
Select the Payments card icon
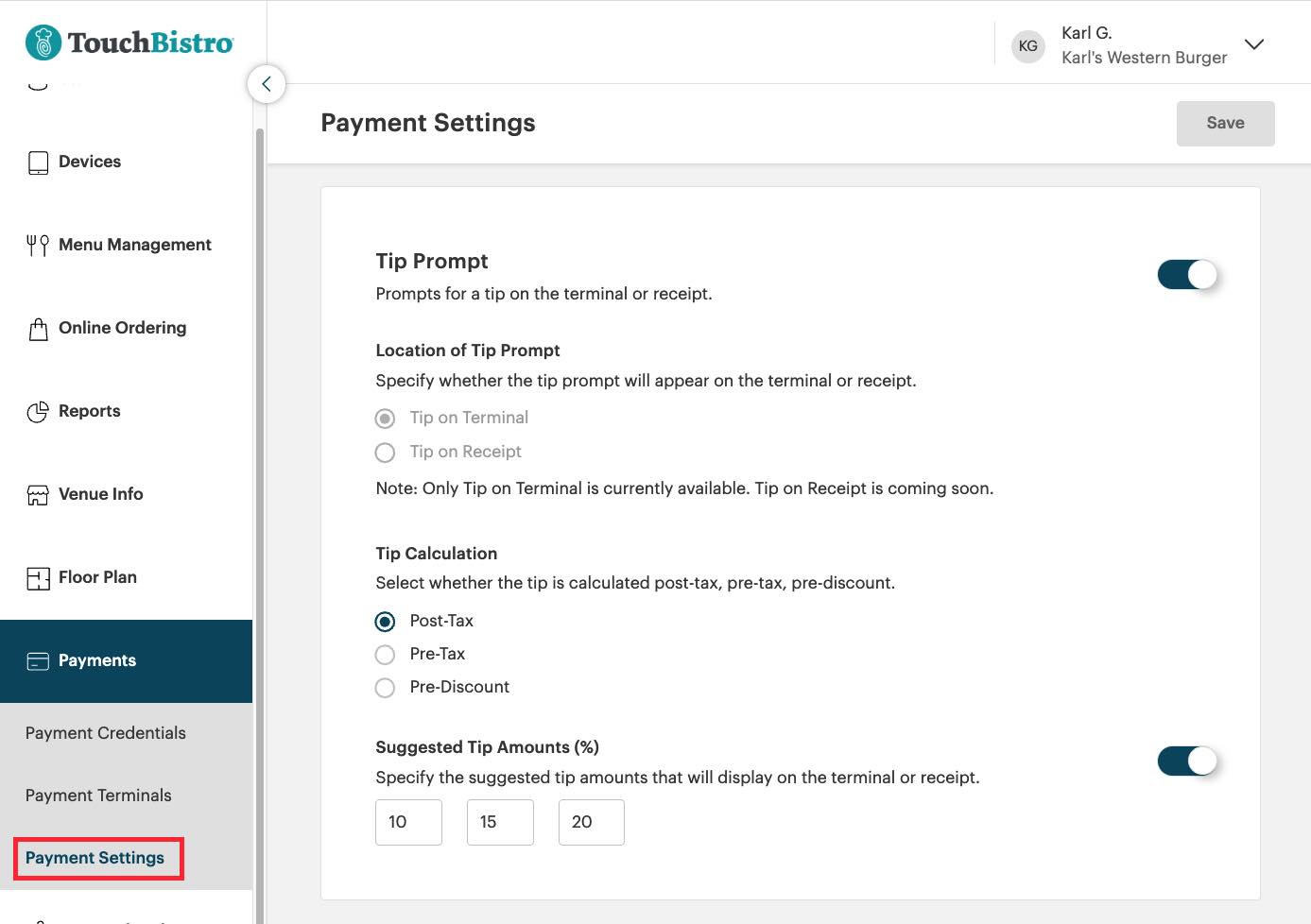38,660
